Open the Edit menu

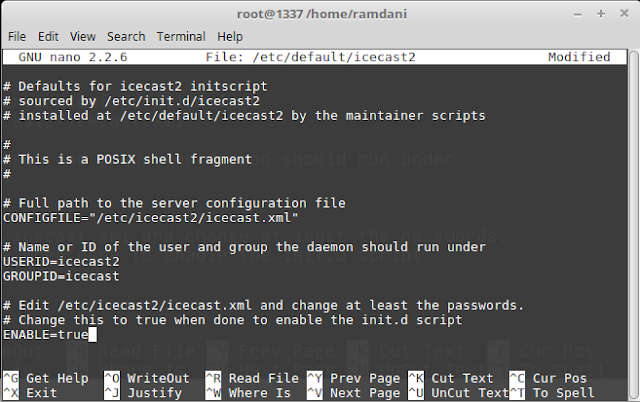pyautogui.click(x=48, y=37)
